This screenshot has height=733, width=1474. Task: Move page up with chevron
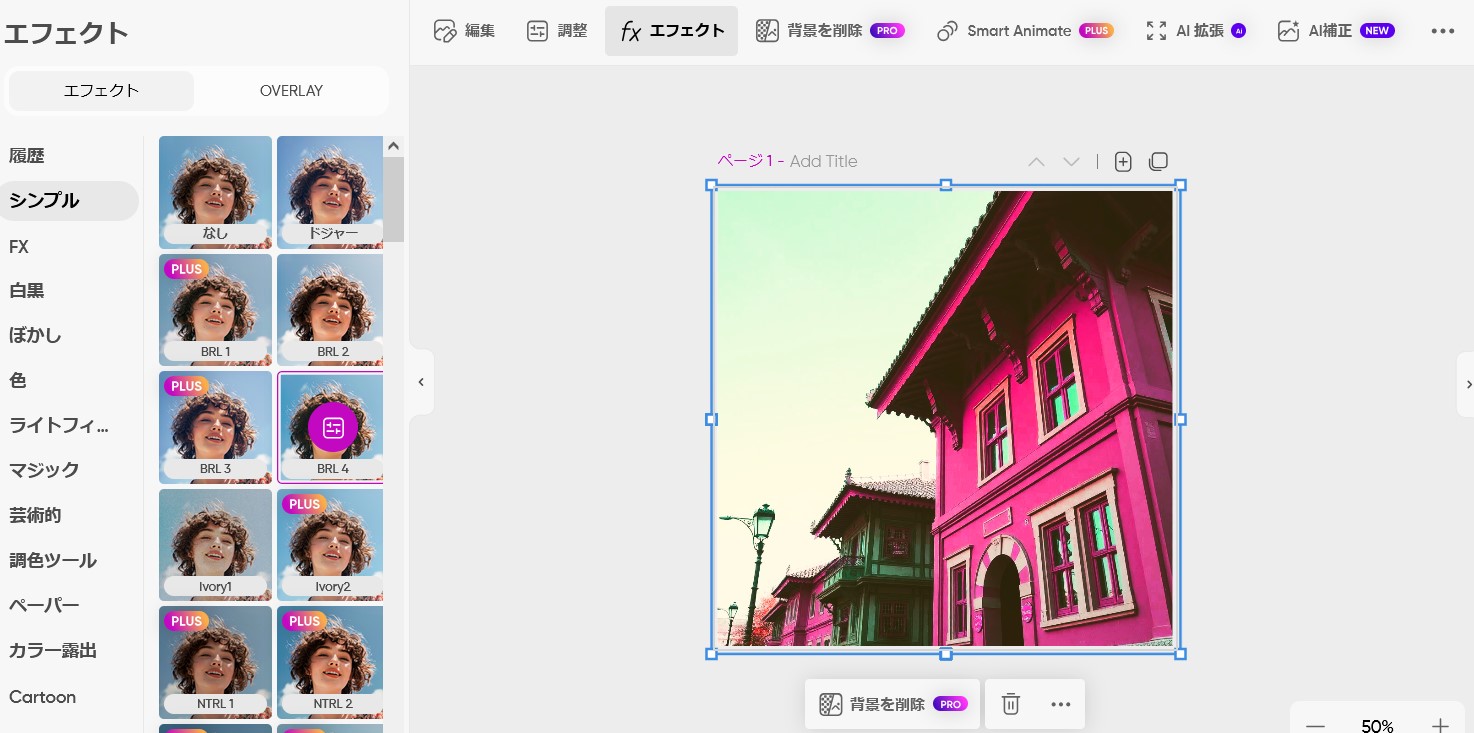[1036, 162]
